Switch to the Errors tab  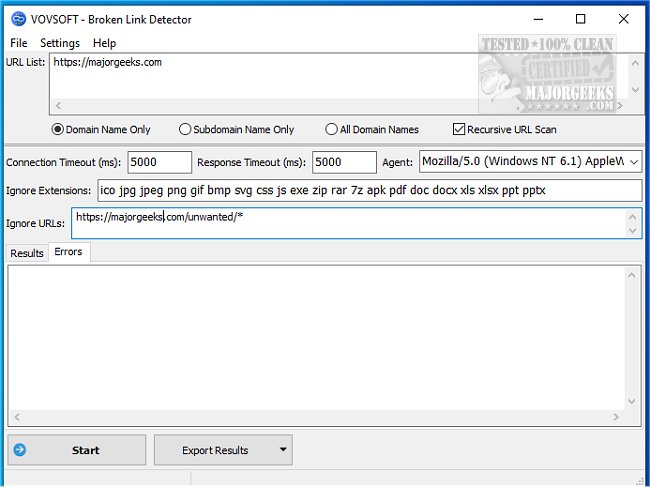click(x=68, y=252)
